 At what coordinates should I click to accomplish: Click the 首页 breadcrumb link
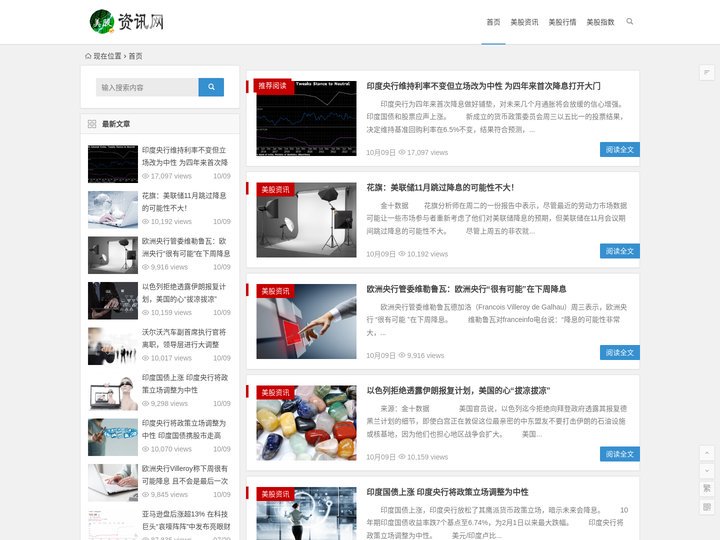135,56
